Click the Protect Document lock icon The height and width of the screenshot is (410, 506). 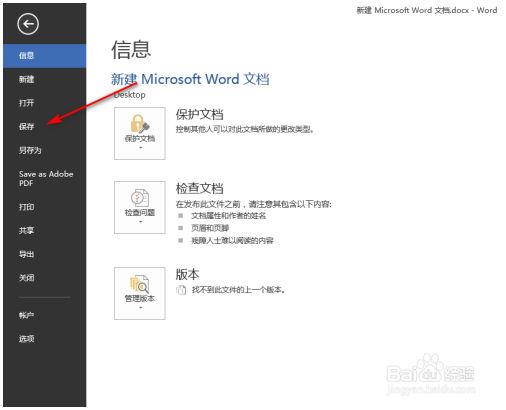tap(139, 124)
